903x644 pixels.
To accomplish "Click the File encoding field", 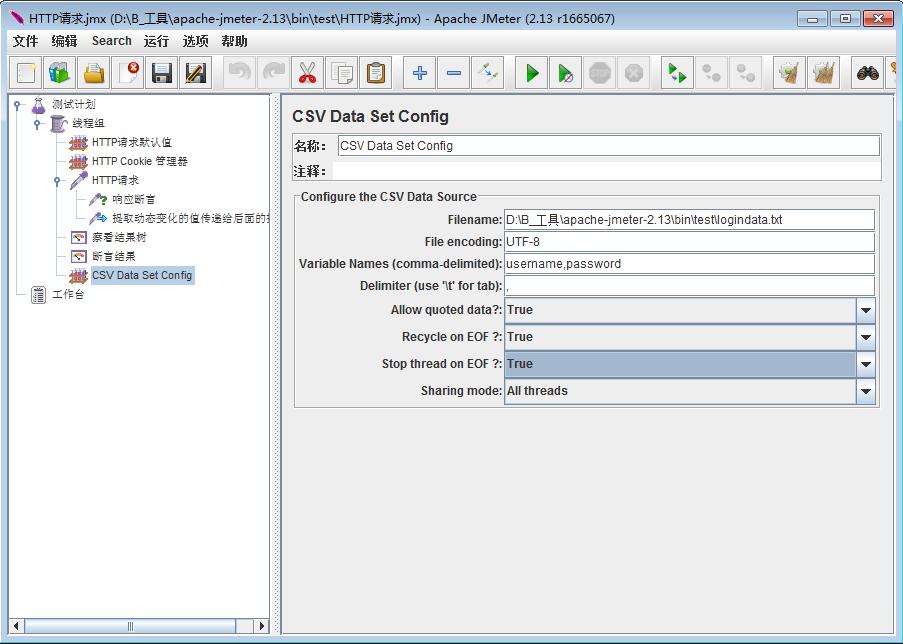I will 689,242.
